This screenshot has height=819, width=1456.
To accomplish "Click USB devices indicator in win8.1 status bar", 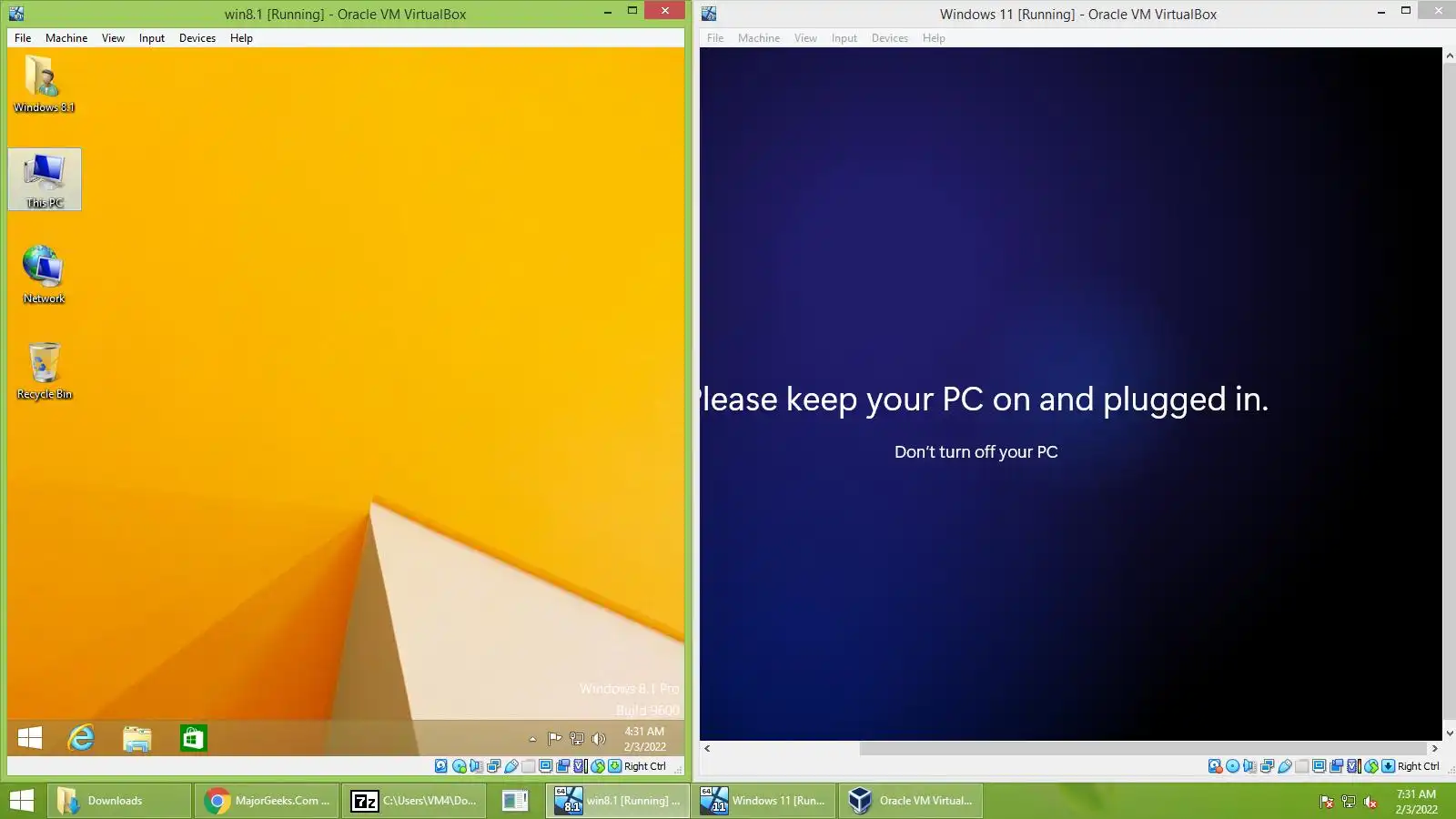I will [511, 766].
